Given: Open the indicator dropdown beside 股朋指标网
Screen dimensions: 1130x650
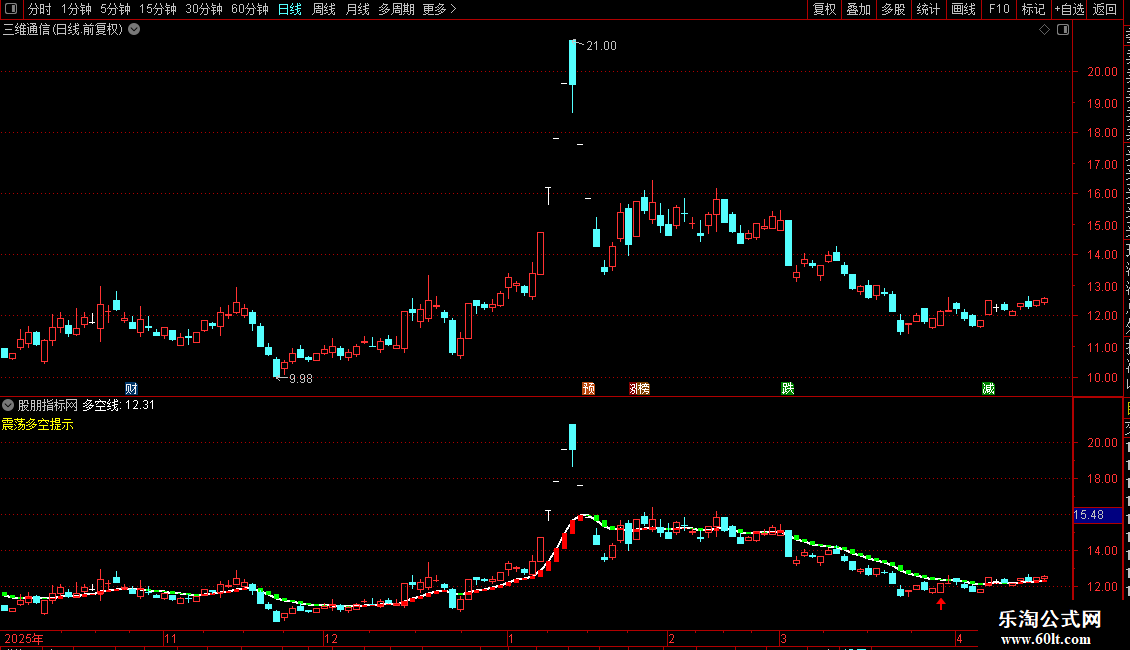Looking at the screenshot, I should [8, 405].
